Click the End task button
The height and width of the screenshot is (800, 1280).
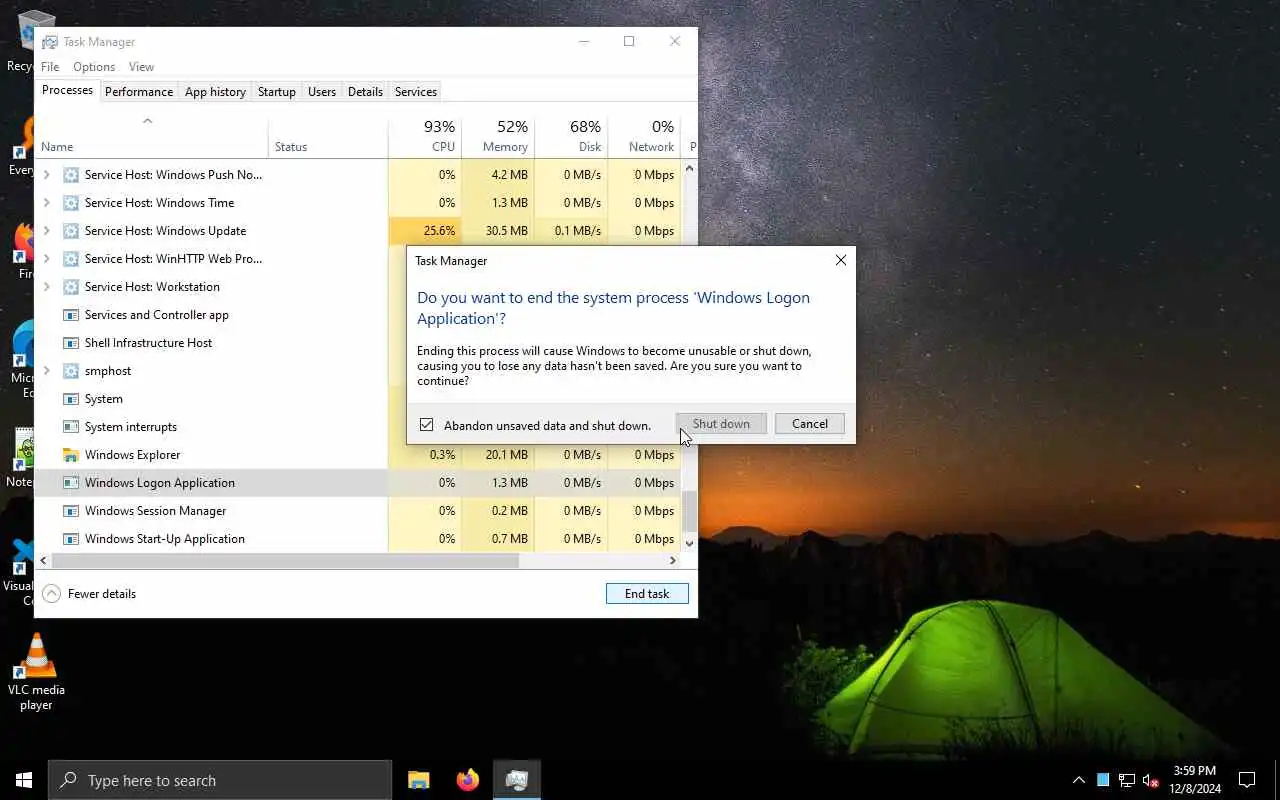pos(647,594)
